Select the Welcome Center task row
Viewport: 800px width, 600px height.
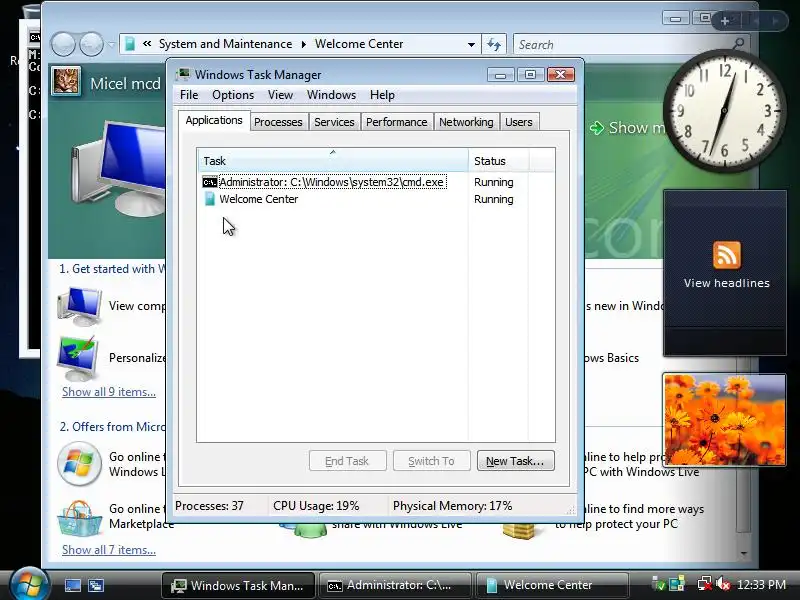[x=376, y=199]
